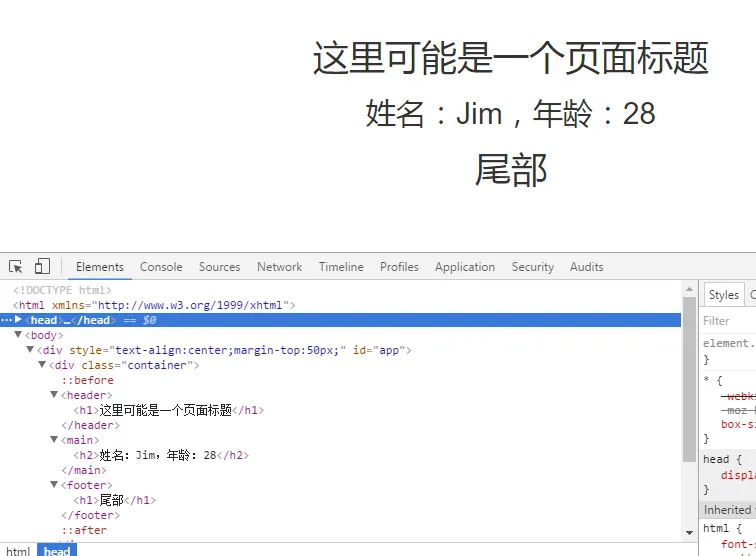Viewport: 756px width, 556px height.
Task: Open the Timeline tab
Action: (341, 267)
